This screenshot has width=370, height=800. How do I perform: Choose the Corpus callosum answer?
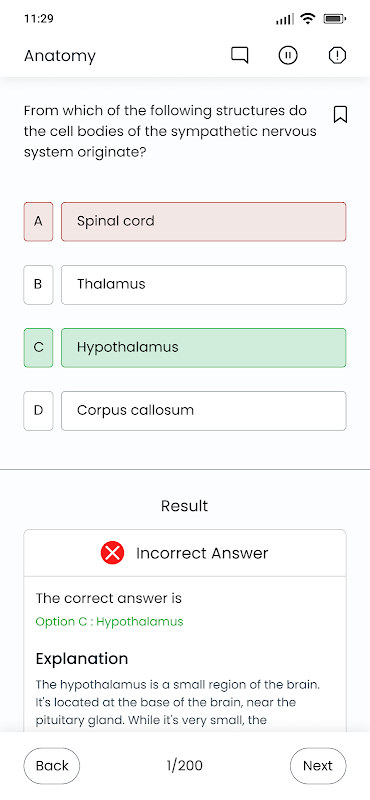[x=204, y=411]
